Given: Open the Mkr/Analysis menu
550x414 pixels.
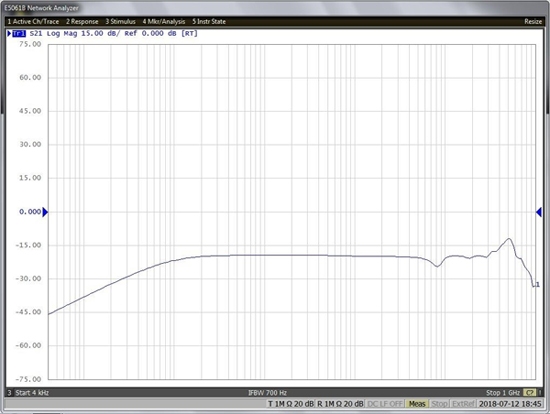Looking at the screenshot, I should tap(163, 22).
